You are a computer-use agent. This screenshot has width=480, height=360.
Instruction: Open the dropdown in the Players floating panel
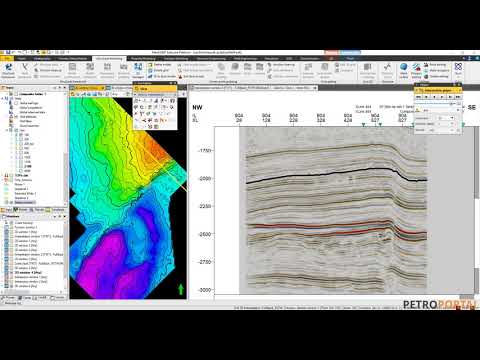coord(452,118)
